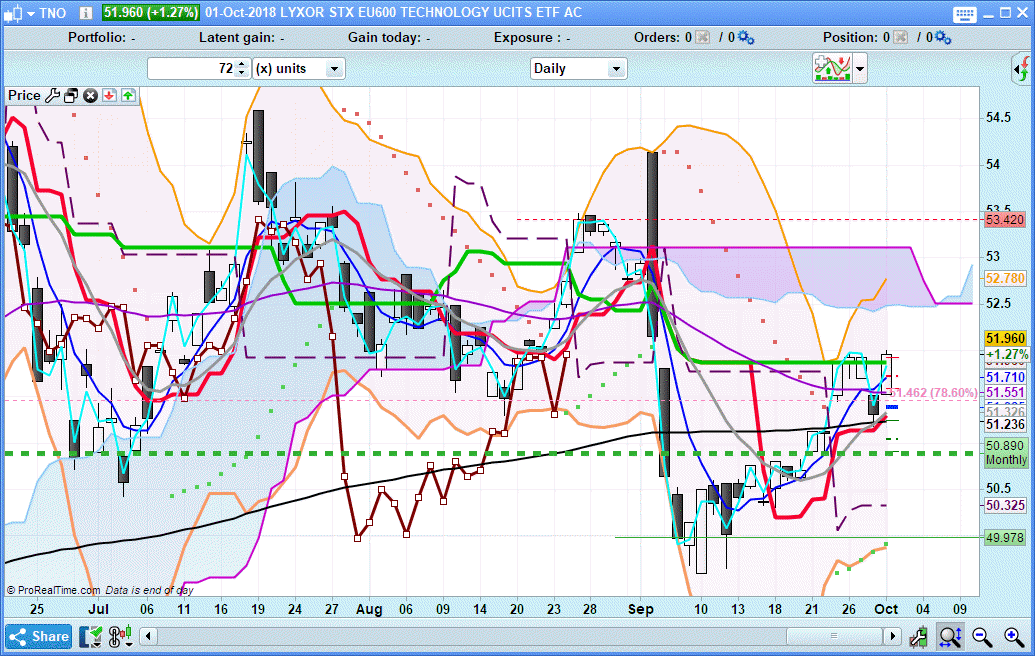Click the yellow 51.960 current price label

(x=1005, y=339)
